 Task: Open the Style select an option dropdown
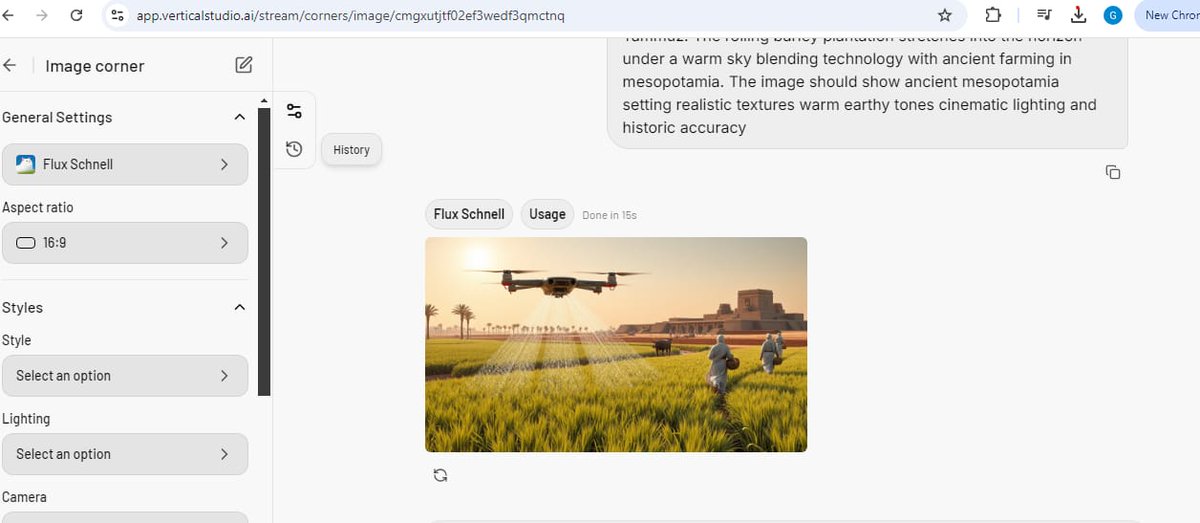point(125,376)
